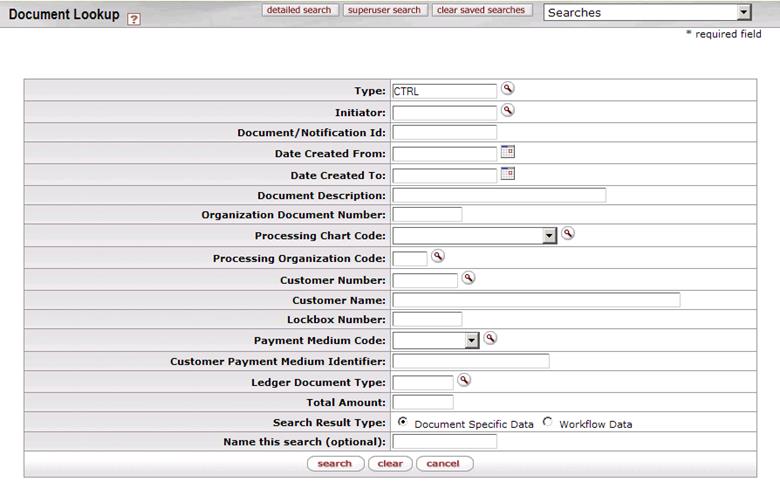Click the superuser search button
The height and width of the screenshot is (482, 780).
coord(384,10)
